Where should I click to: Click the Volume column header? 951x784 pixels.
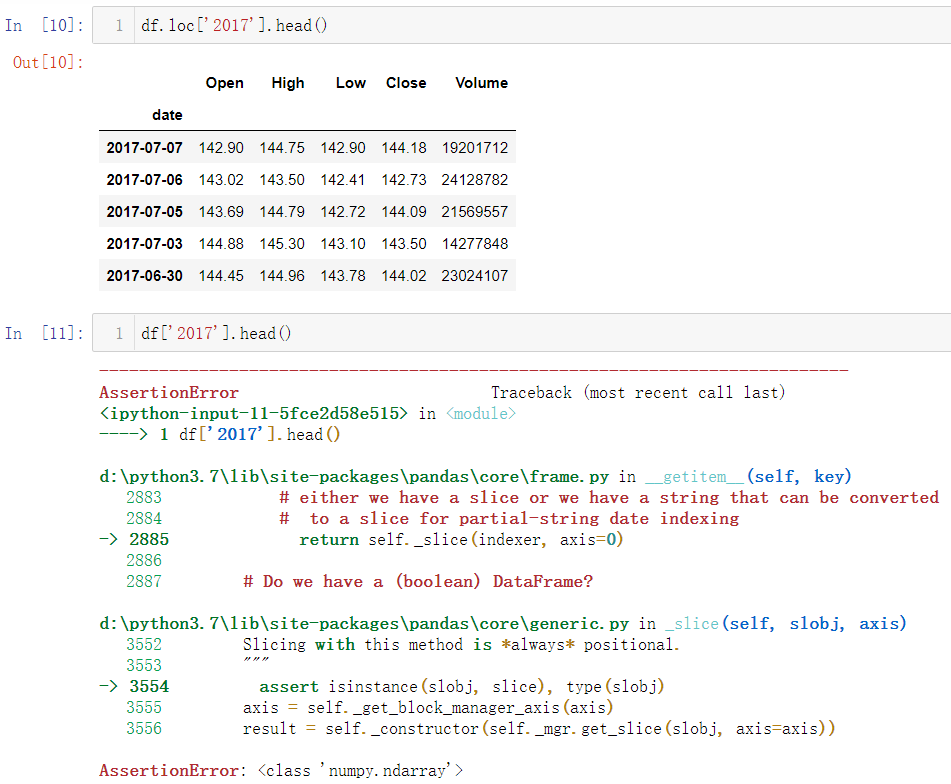click(x=482, y=83)
